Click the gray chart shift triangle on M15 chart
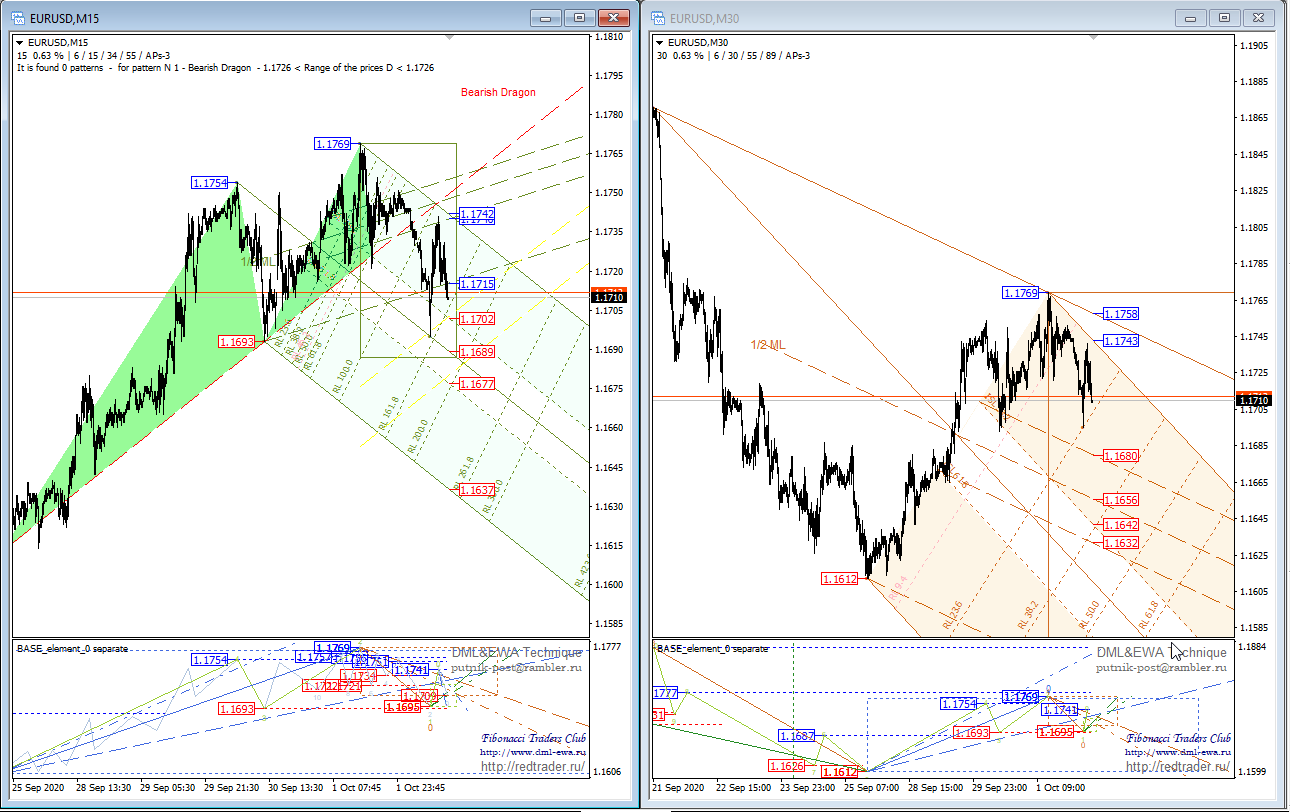This screenshot has width=1290, height=812. pos(449,37)
